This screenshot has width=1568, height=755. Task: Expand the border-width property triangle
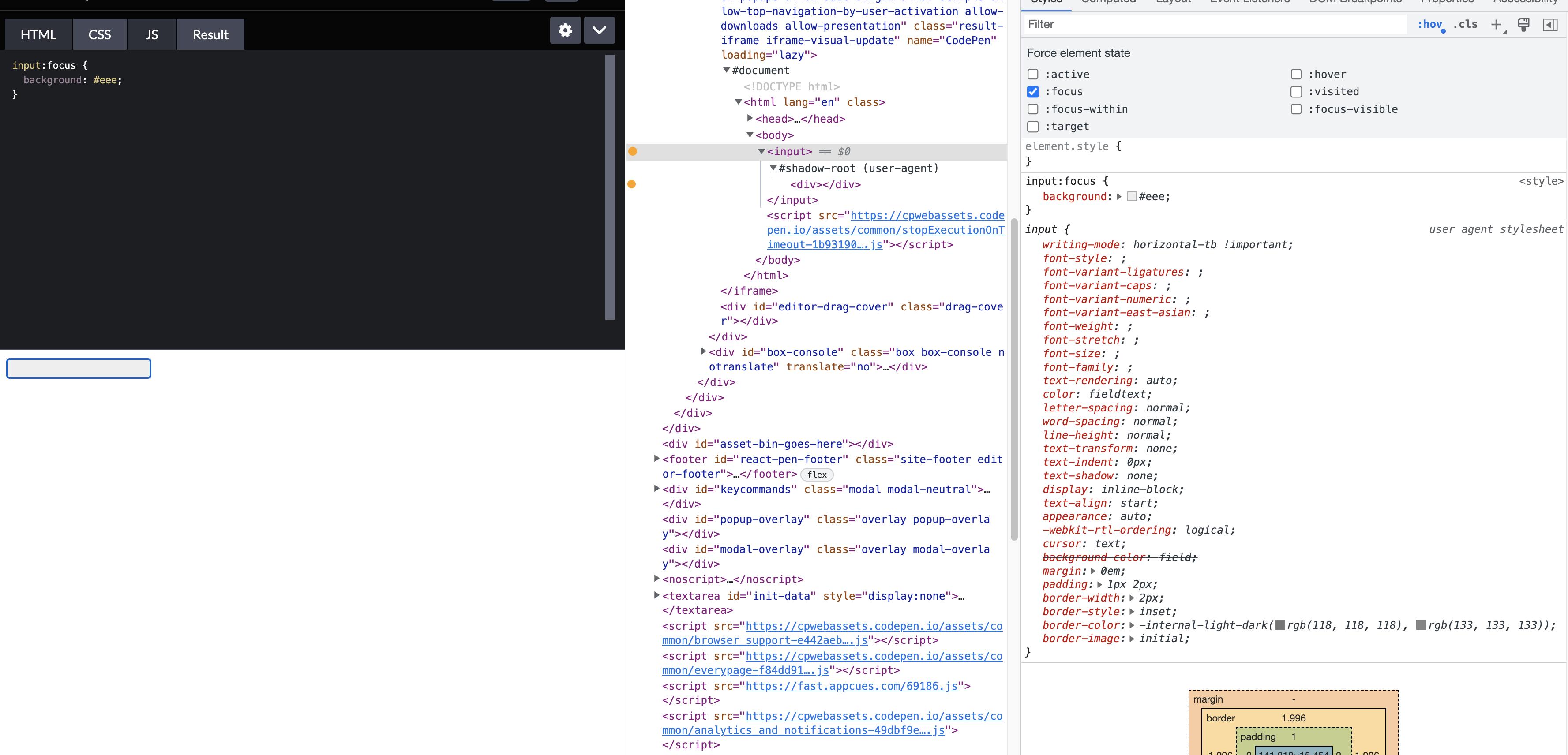[x=1132, y=598]
